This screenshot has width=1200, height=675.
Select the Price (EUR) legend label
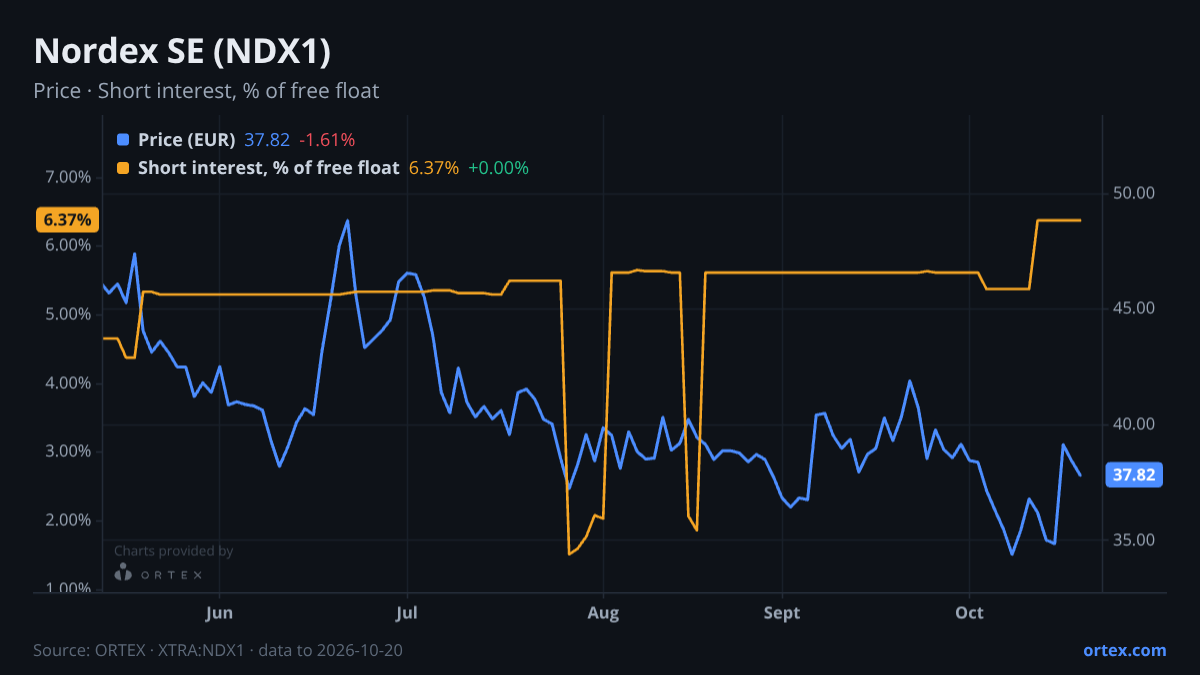(186, 140)
